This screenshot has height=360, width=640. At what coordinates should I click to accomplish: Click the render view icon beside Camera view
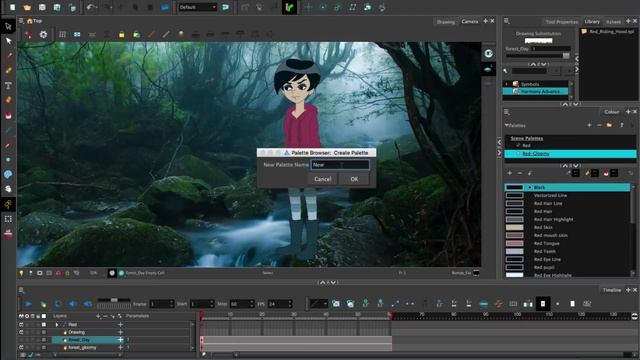(x=488, y=53)
